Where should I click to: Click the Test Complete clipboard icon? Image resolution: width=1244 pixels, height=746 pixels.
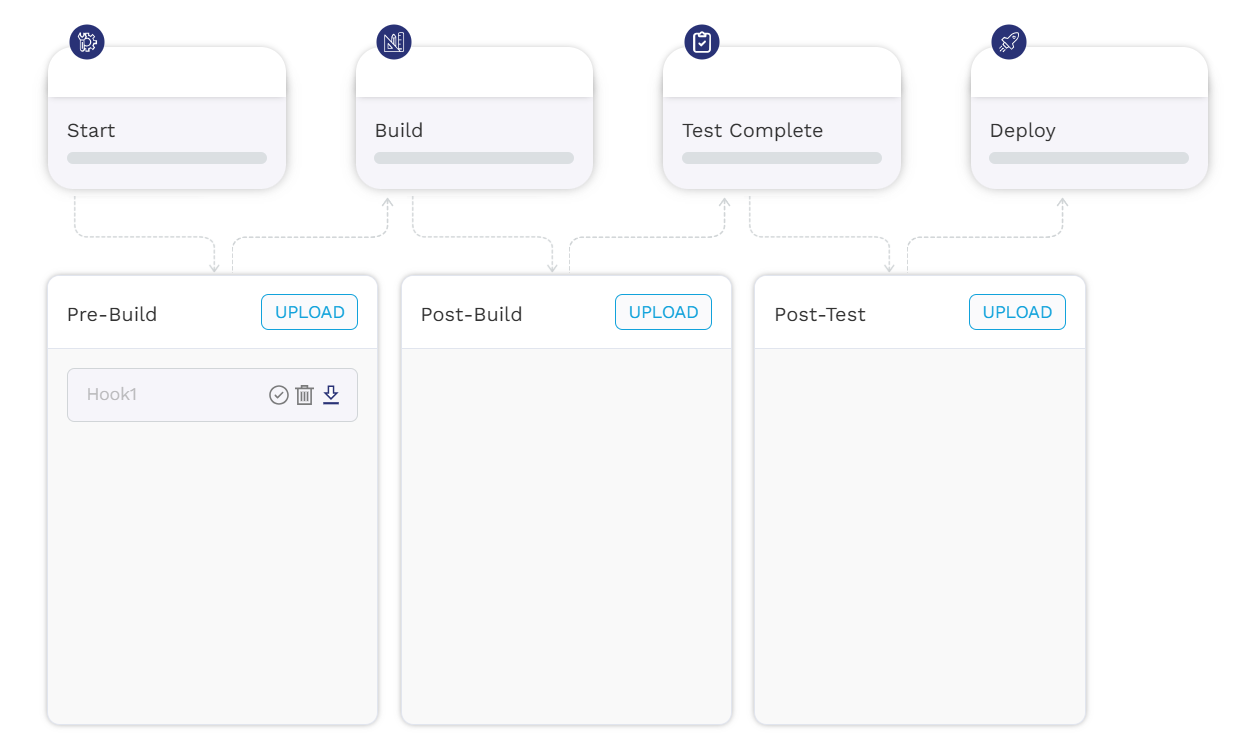coord(702,42)
